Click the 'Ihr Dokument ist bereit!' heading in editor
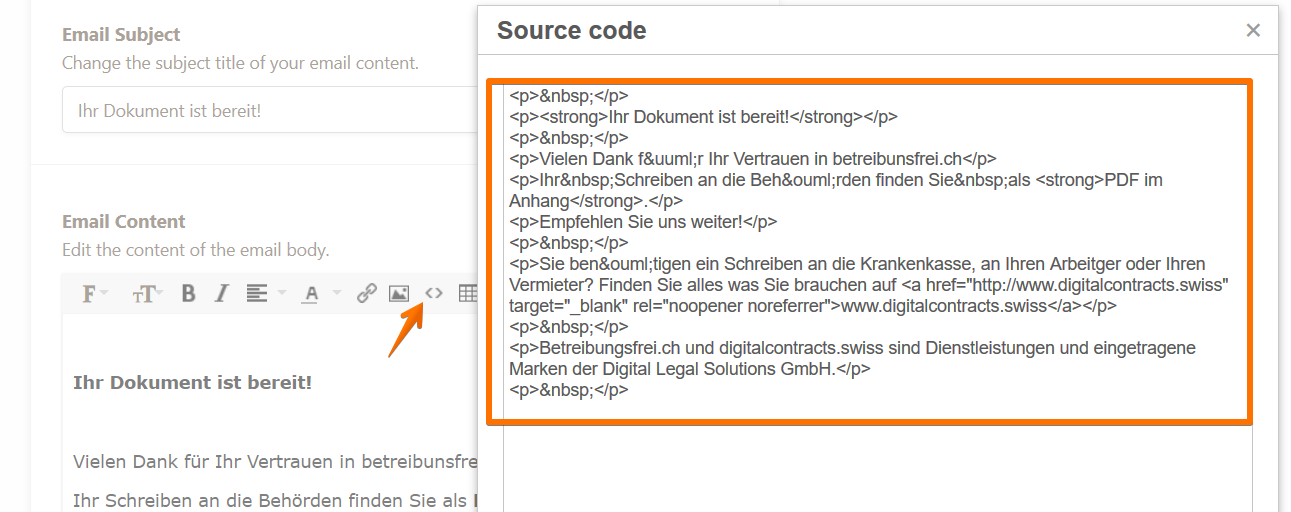 (x=193, y=383)
